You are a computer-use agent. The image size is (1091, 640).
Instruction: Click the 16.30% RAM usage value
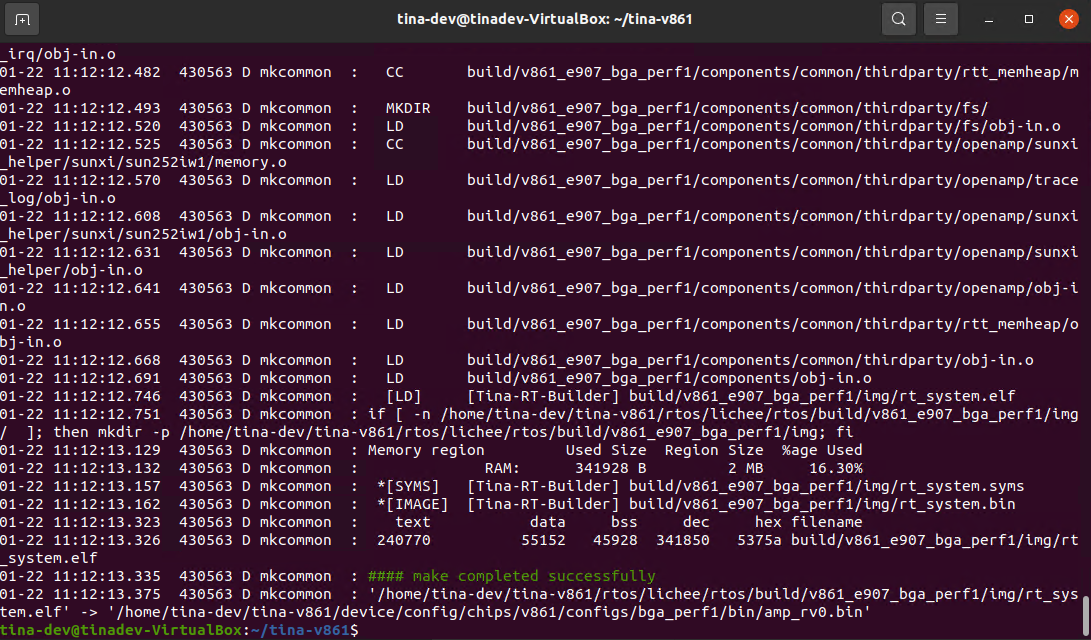pos(835,468)
